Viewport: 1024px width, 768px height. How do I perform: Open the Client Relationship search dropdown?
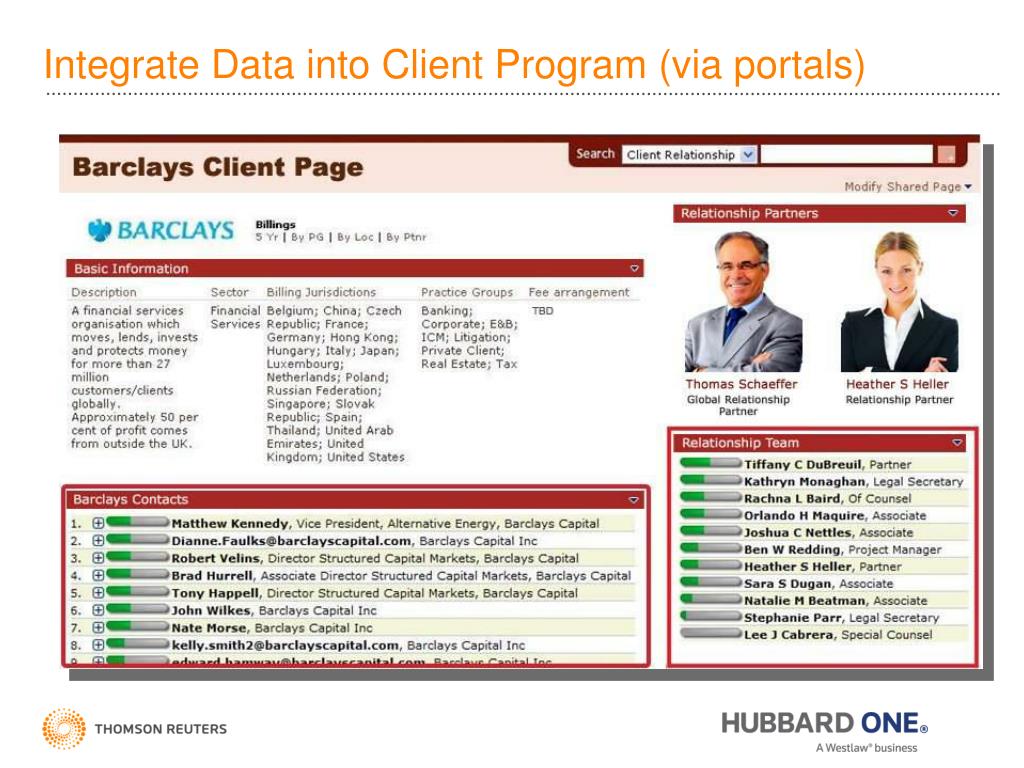[748, 155]
